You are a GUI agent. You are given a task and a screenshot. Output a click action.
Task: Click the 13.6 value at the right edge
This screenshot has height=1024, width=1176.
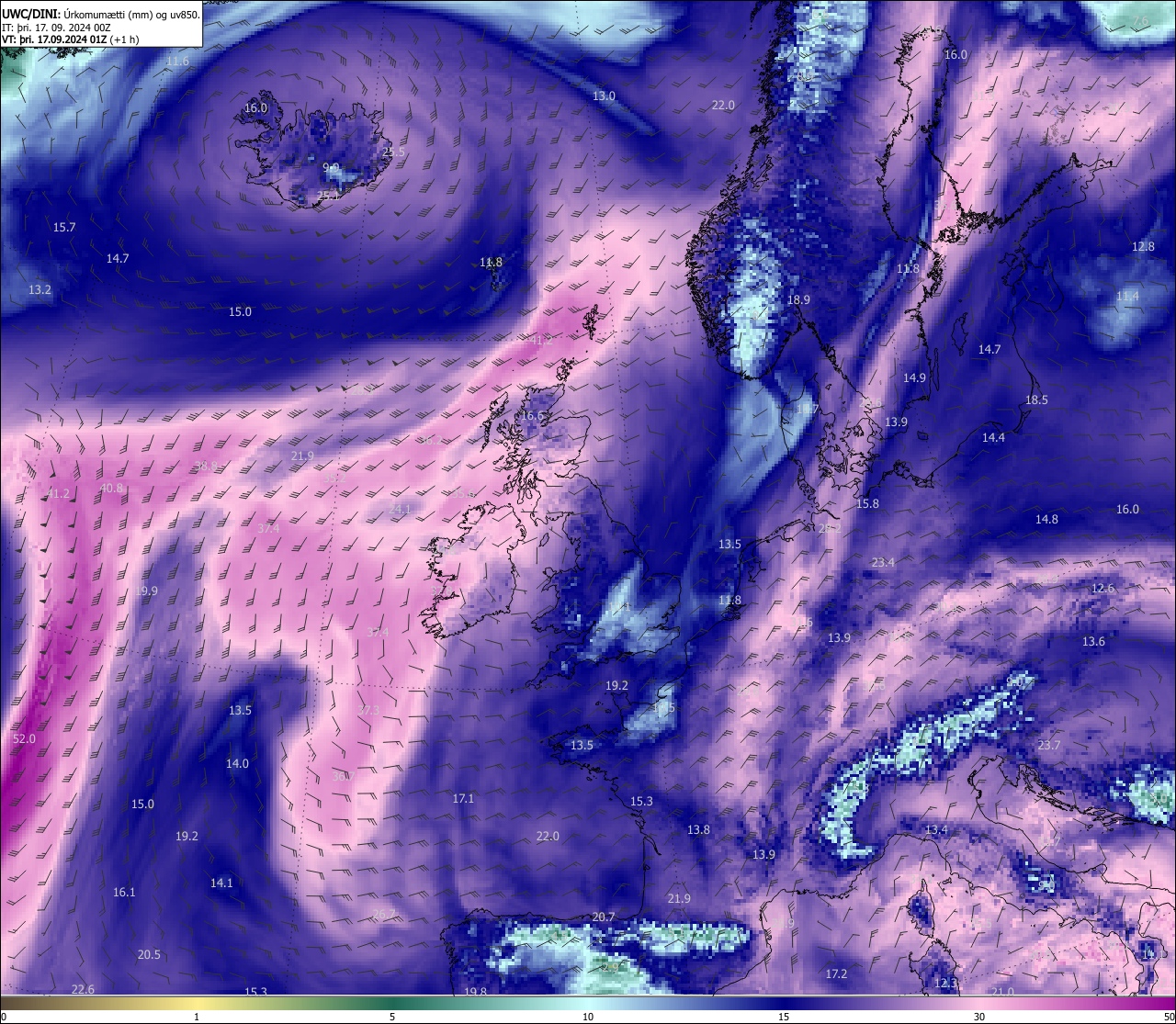[x=1093, y=641]
